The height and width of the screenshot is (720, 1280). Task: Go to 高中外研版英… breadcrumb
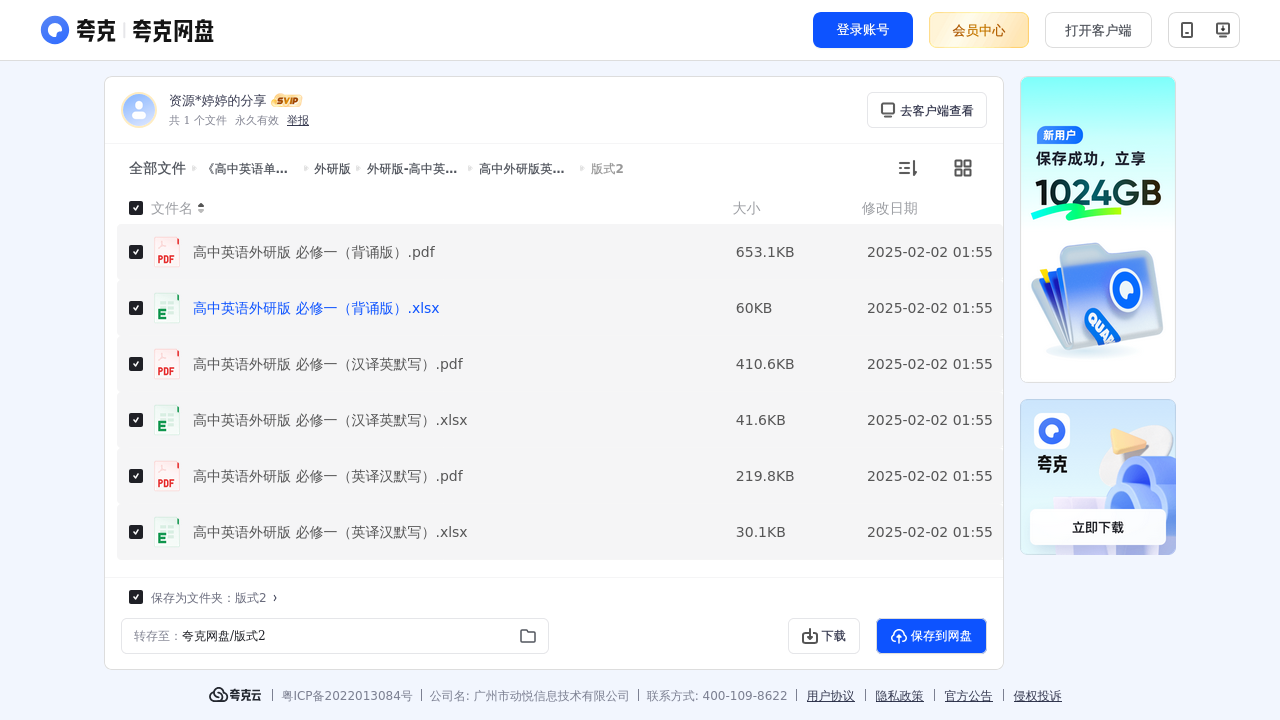click(x=522, y=169)
